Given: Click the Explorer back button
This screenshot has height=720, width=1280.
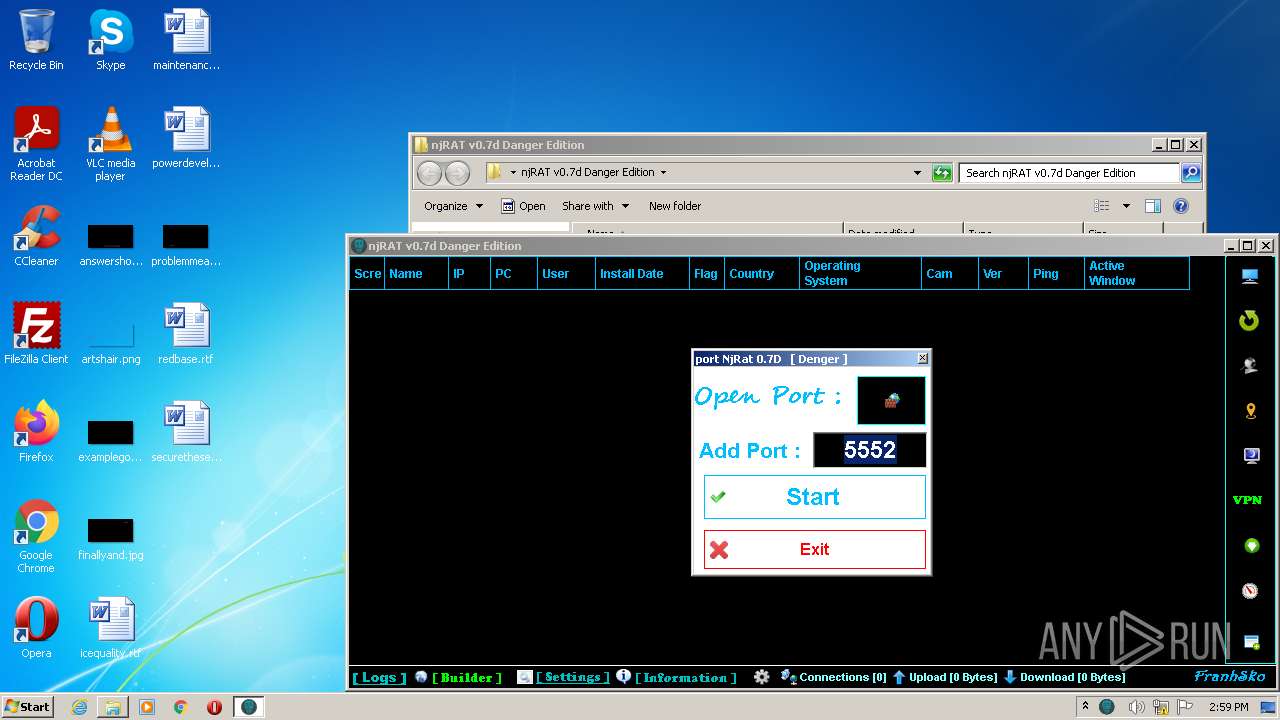Looking at the screenshot, I should tap(429, 173).
